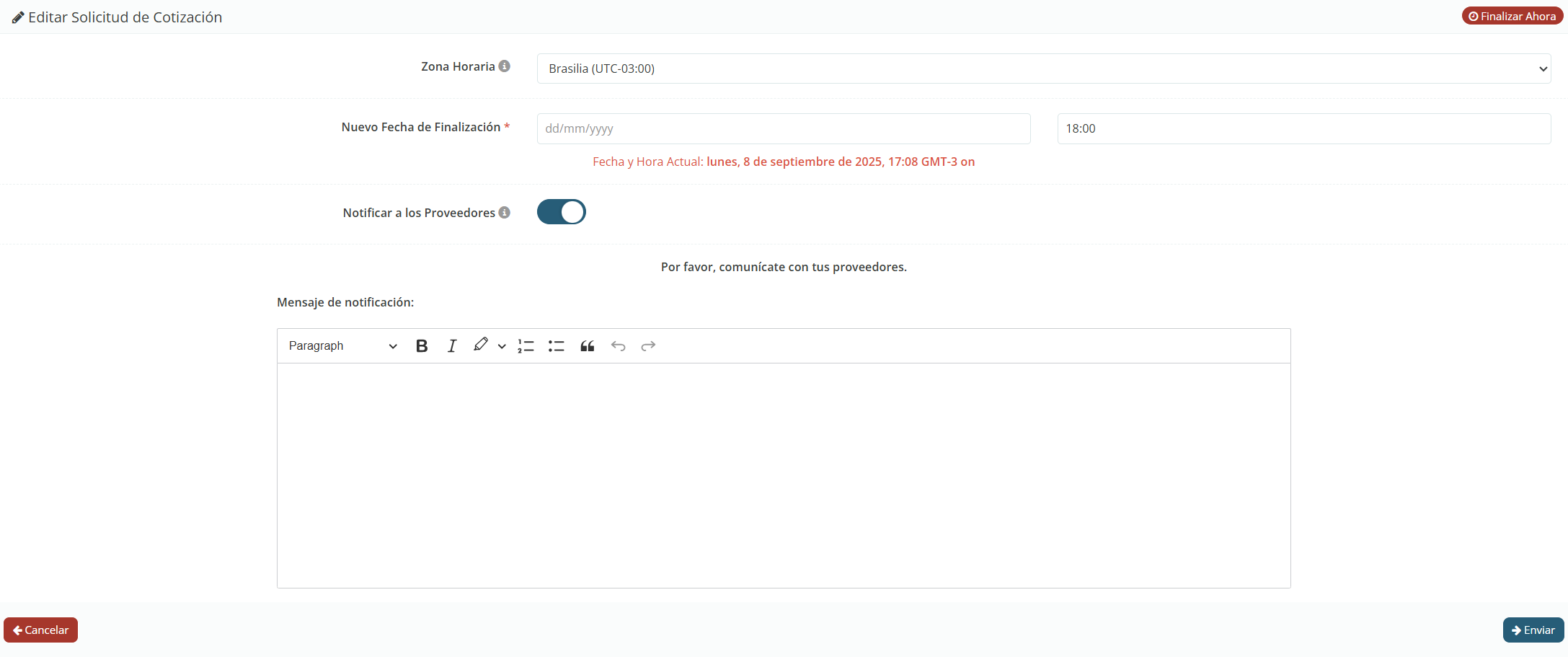The height and width of the screenshot is (657, 1568).
Task: Submit the form with Enviar
Action: coord(1533,630)
